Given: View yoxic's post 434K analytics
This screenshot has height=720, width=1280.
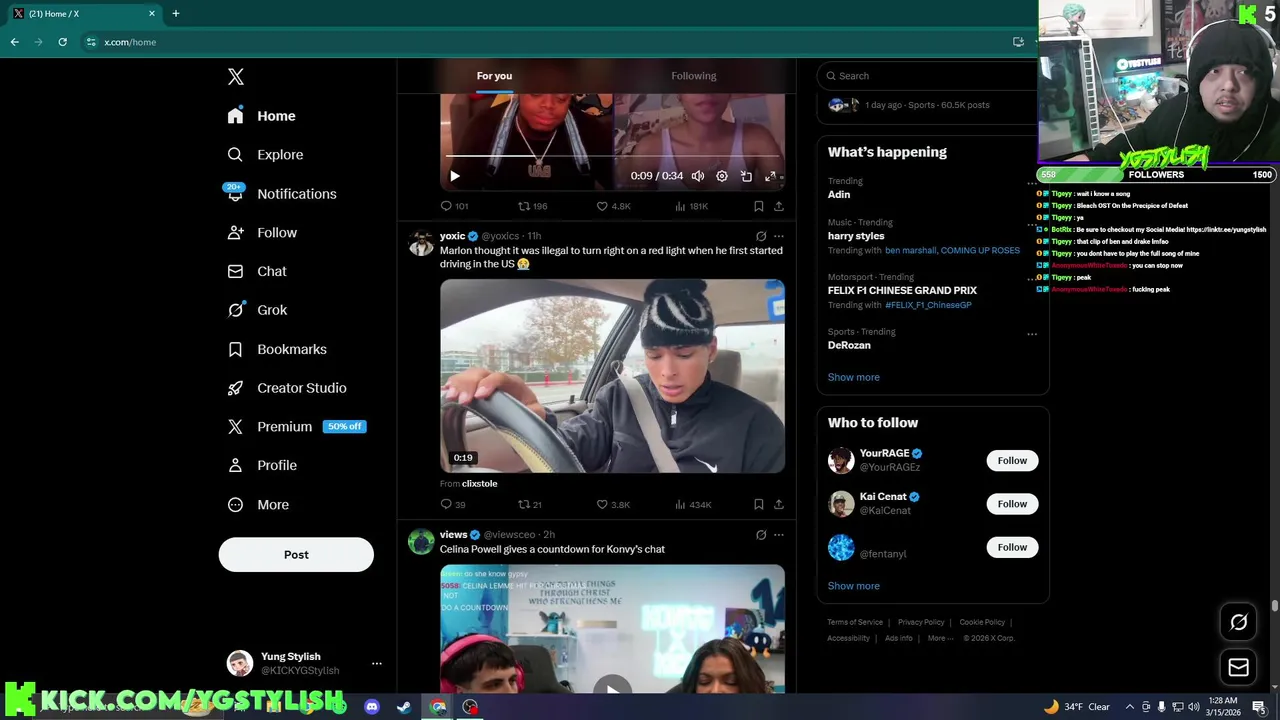Looking at the screenshot, I should (693, 505).
